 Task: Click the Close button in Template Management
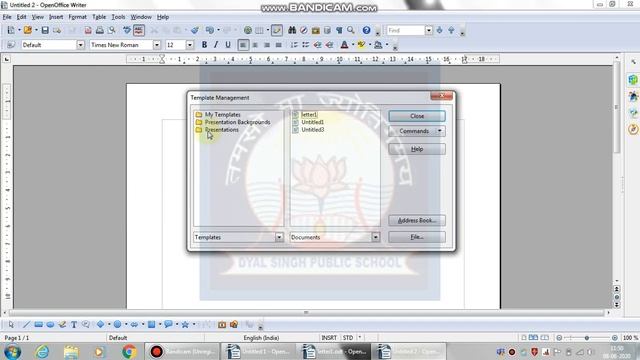click(x=417, y=116)
